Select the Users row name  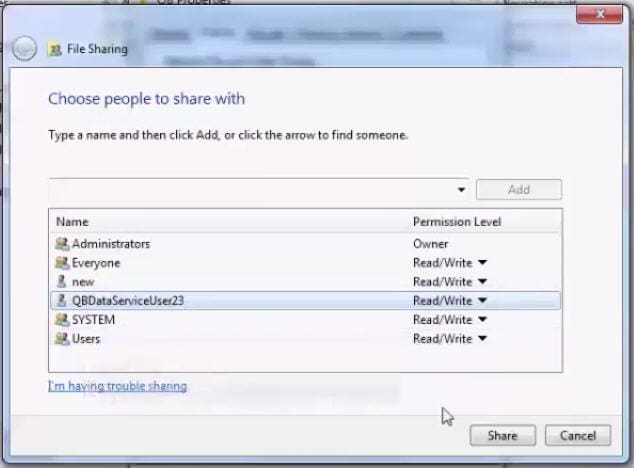(86, 339)
